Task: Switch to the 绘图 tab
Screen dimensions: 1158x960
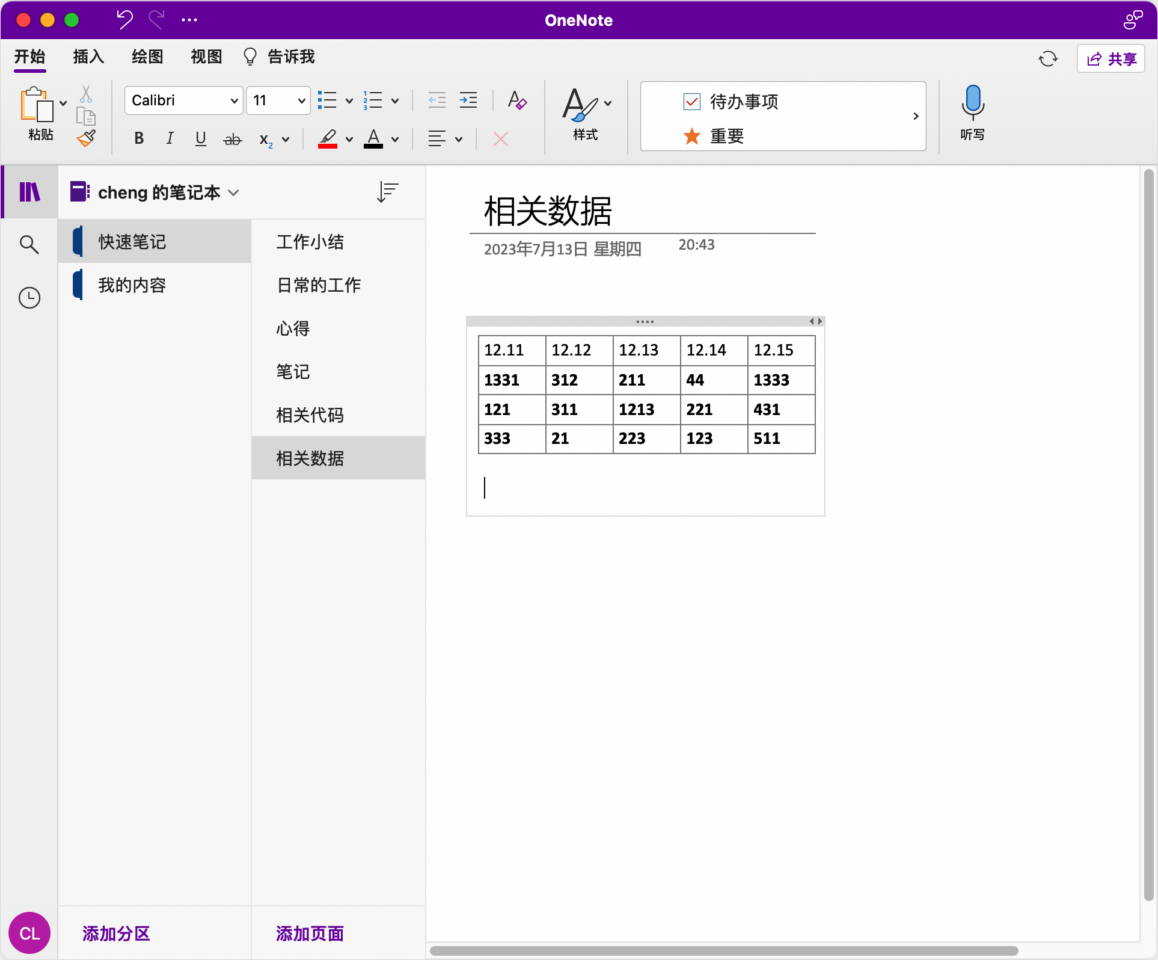Action: tap(147, 57)
